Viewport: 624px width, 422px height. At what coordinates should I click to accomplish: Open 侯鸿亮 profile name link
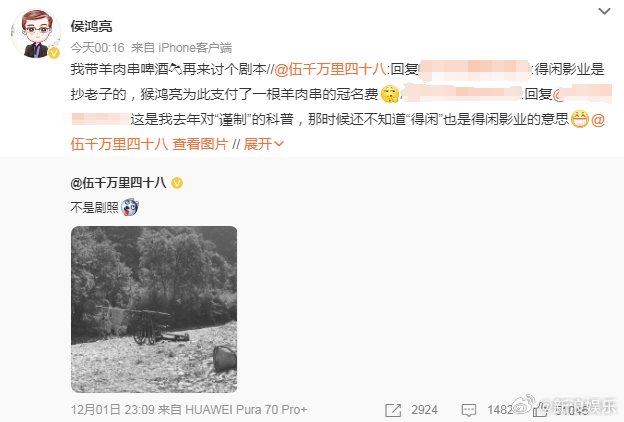click(x=92, y=26)
